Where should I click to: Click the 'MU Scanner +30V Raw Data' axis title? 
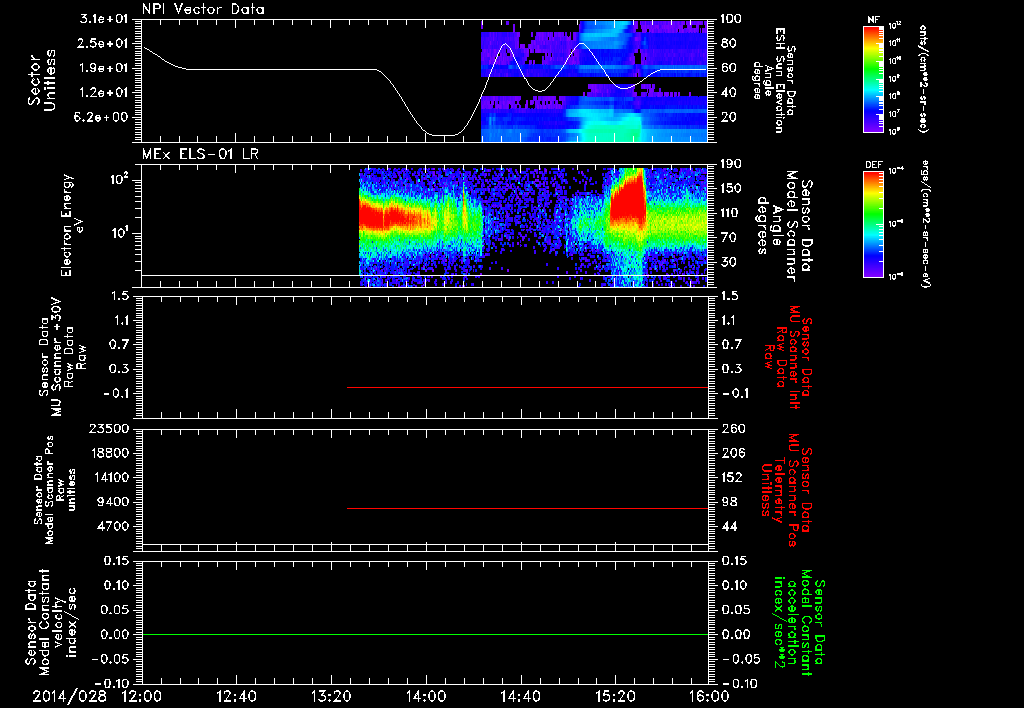[61, 357]
